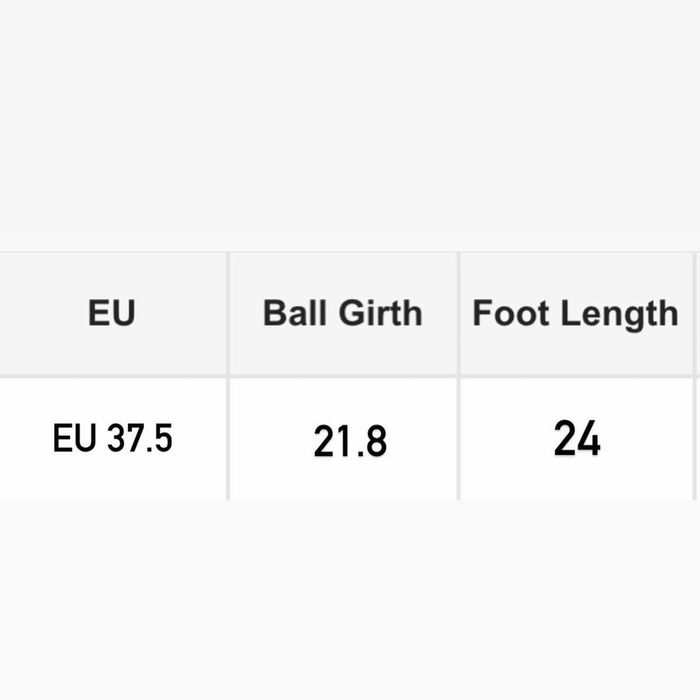700x700 pixels.
Task: Click the word "Length" in the header
Action: (617, 314)
